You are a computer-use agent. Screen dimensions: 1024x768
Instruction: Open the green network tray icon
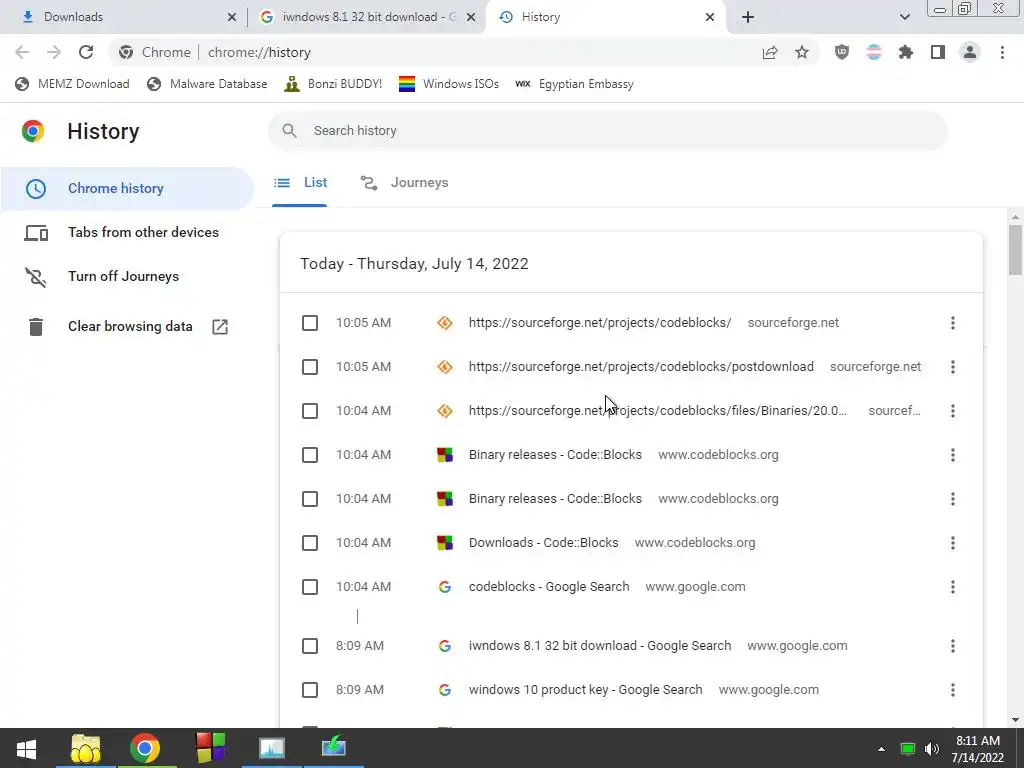pos(908,749)
